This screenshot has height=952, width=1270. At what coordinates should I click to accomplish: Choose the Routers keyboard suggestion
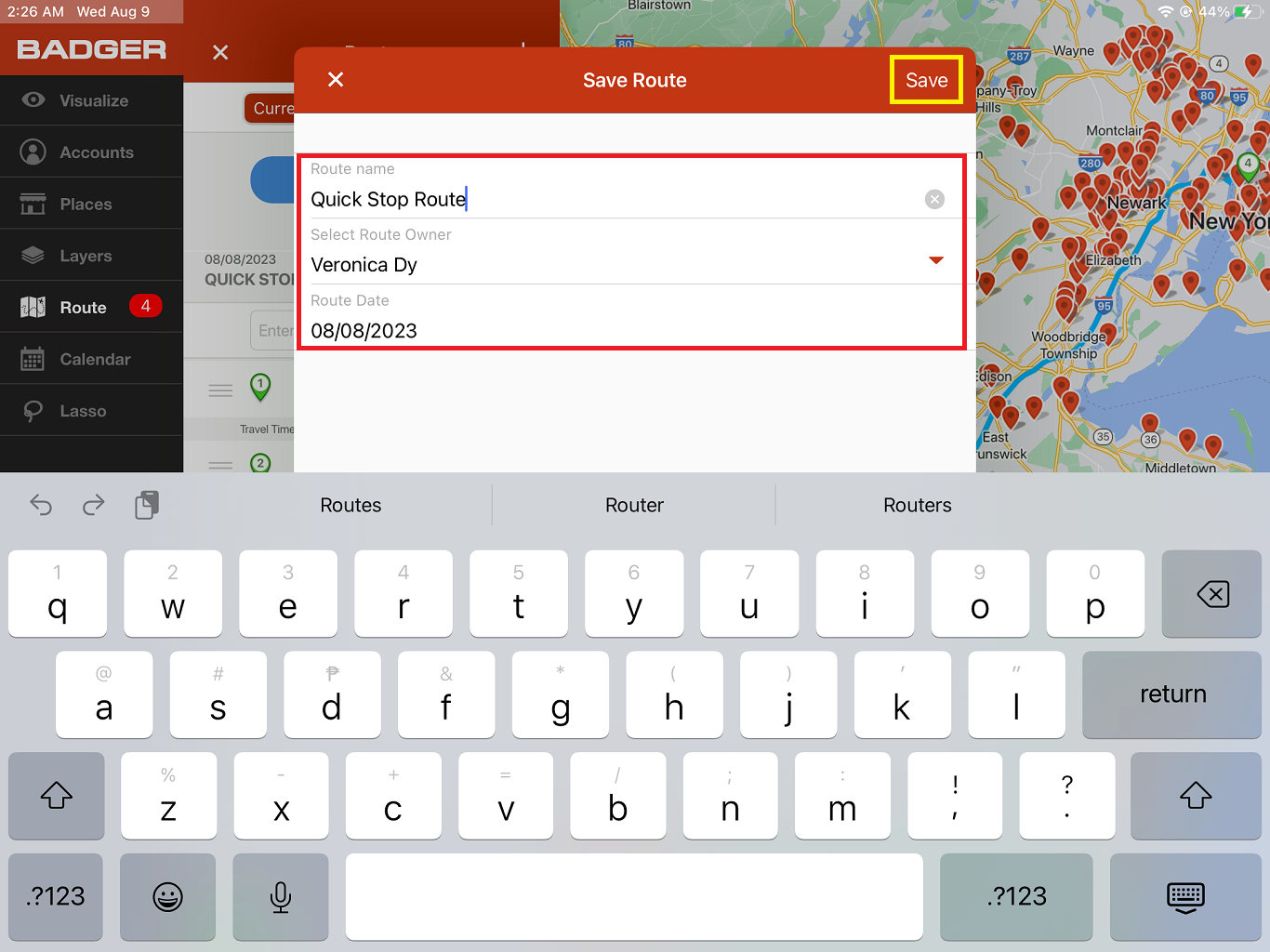coord(918,505)
